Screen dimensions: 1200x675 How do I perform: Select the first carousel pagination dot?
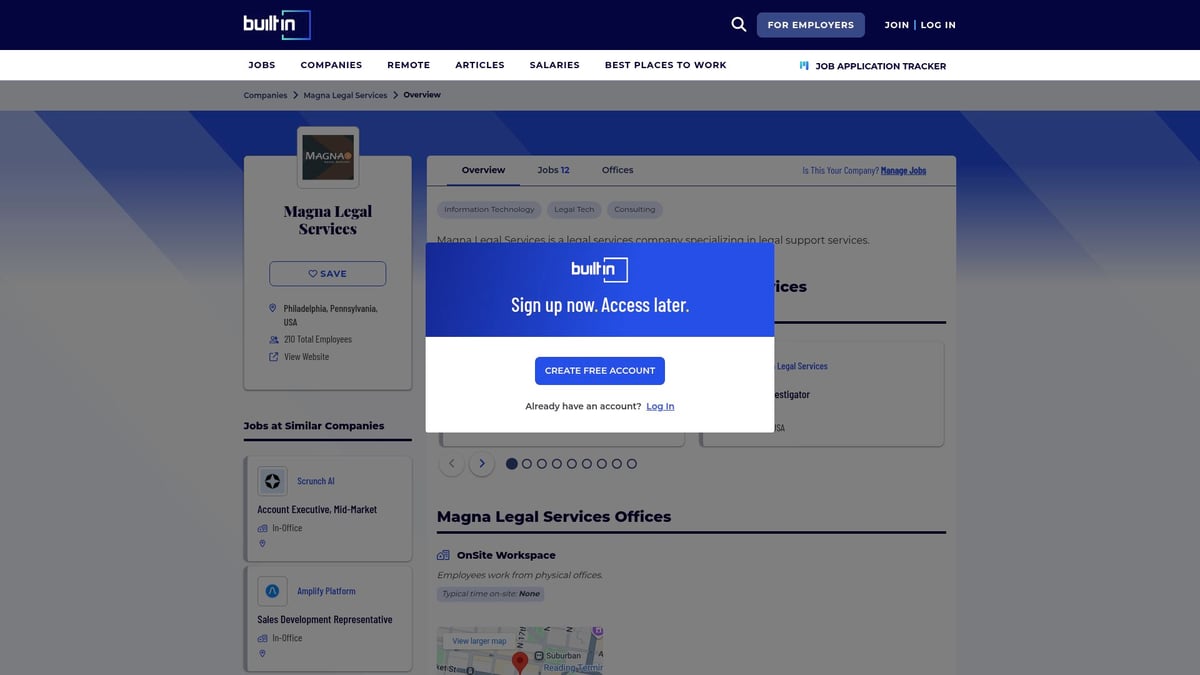click(512, 463)
